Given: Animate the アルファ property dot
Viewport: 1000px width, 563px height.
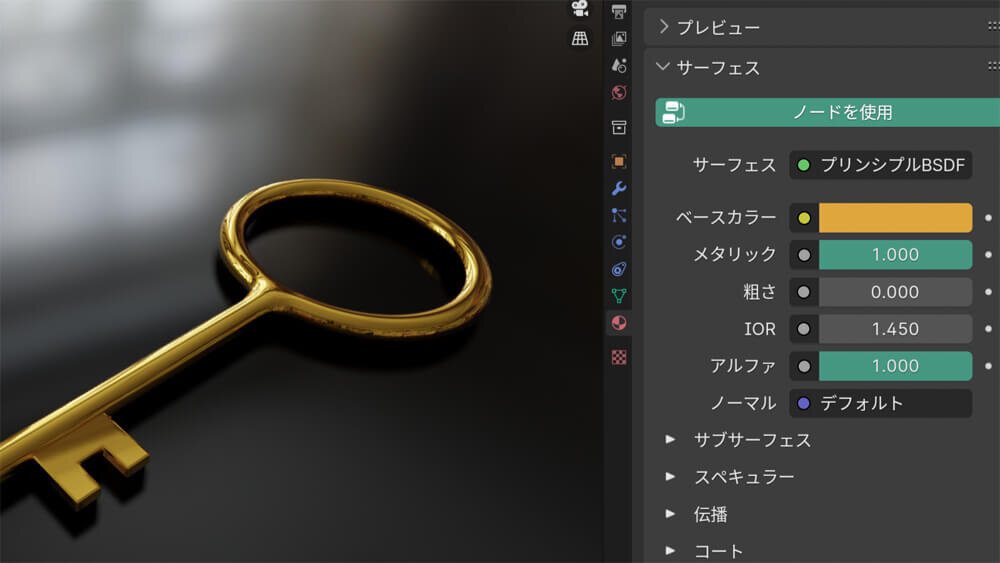Looking at the screenshot, I should [x=988, y=366].
